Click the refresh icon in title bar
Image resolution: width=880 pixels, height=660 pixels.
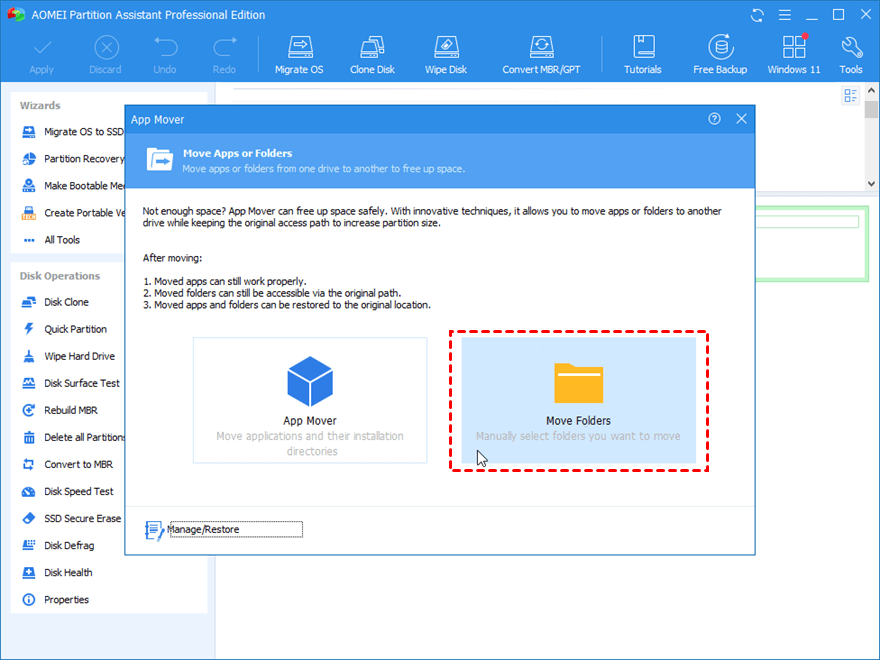click(x=758, y=15)
